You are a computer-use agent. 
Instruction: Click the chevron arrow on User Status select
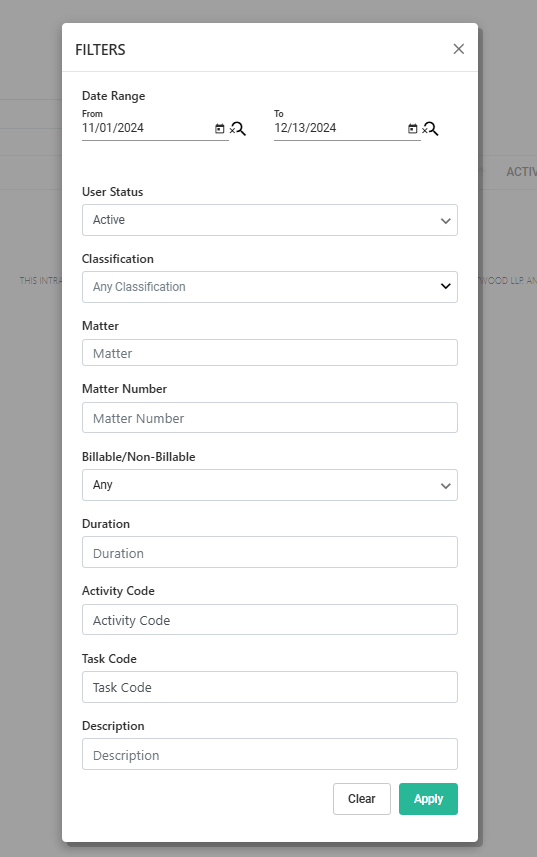click(446, 221)
